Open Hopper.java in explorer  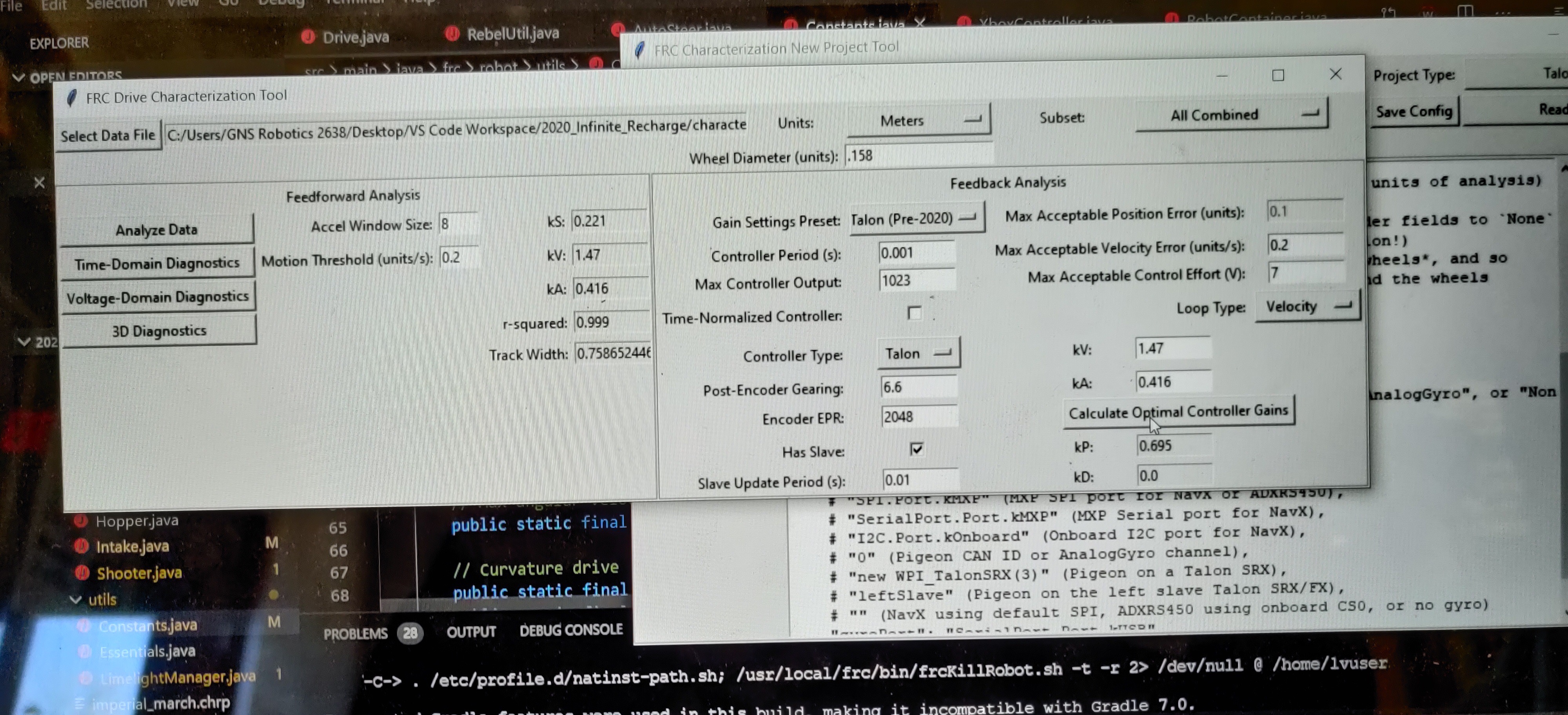(x=137, y=521)
